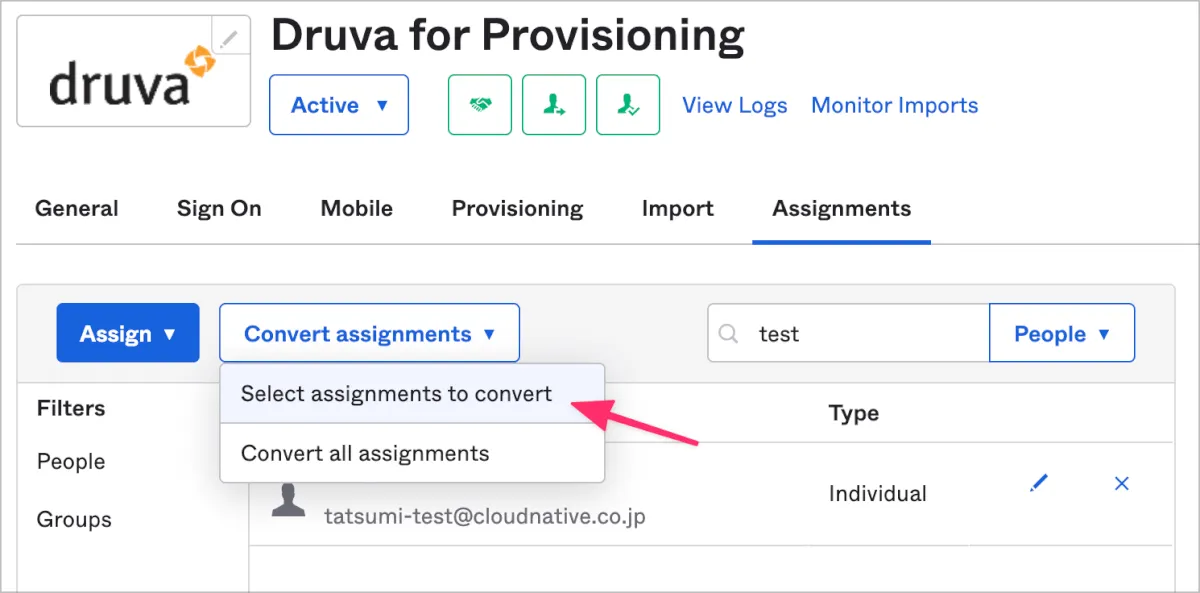Filter assignments by Groups

(x=74, y=520)
